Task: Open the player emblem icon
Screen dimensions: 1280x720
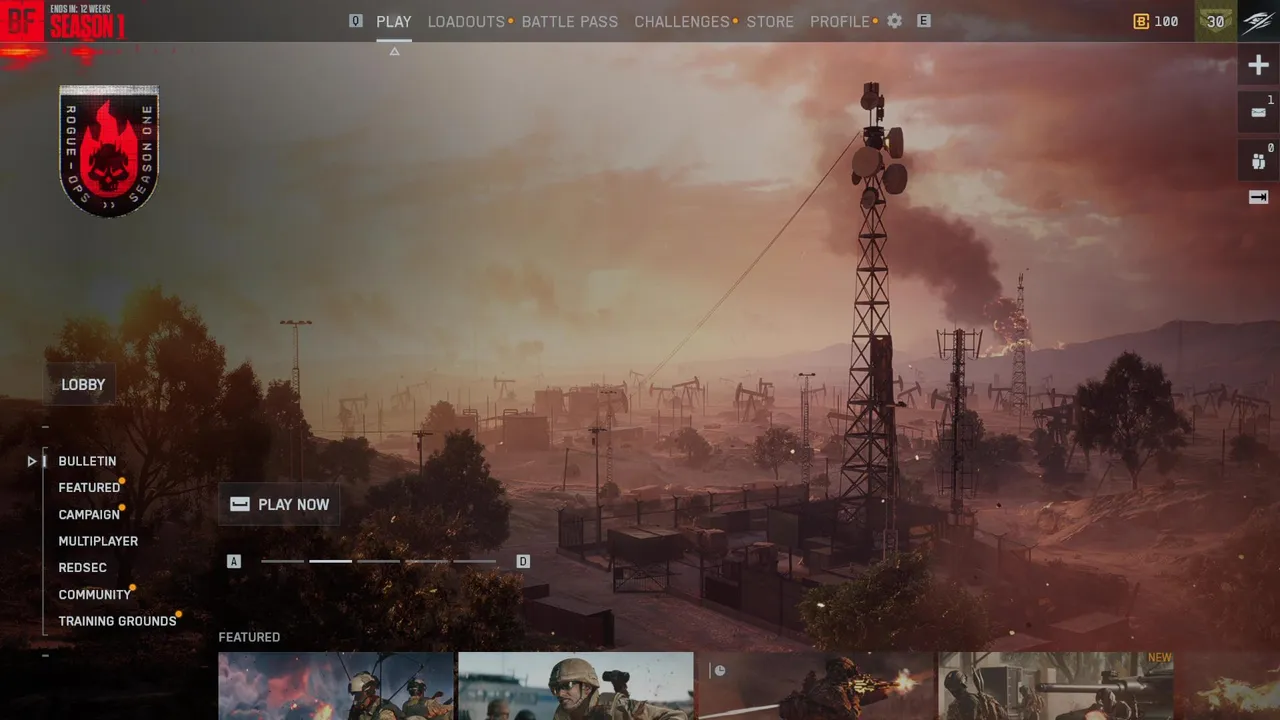Action: pyautogui.click(x=1258, y=21)
